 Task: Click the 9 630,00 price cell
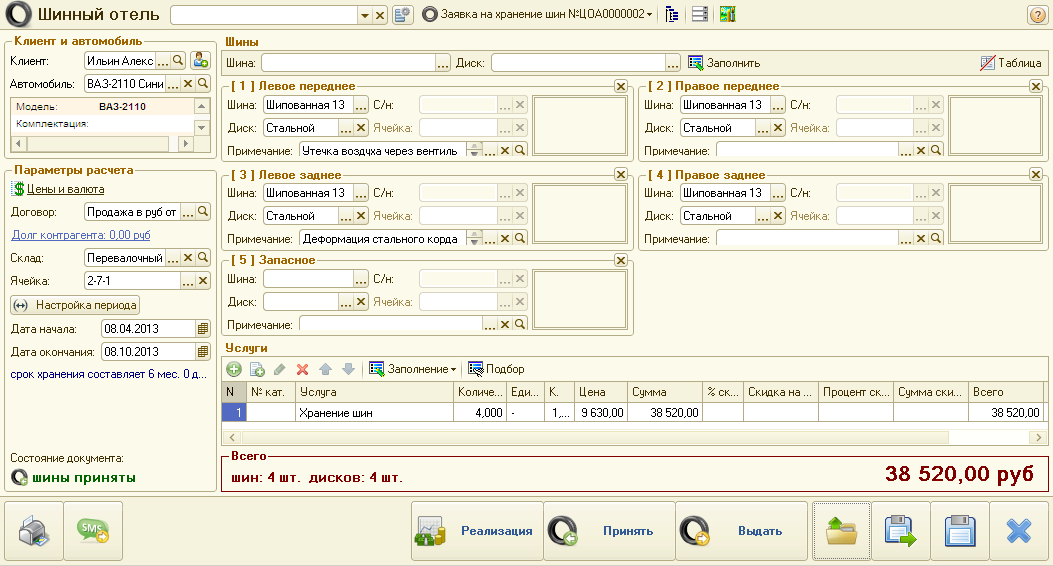coord(601,413)
